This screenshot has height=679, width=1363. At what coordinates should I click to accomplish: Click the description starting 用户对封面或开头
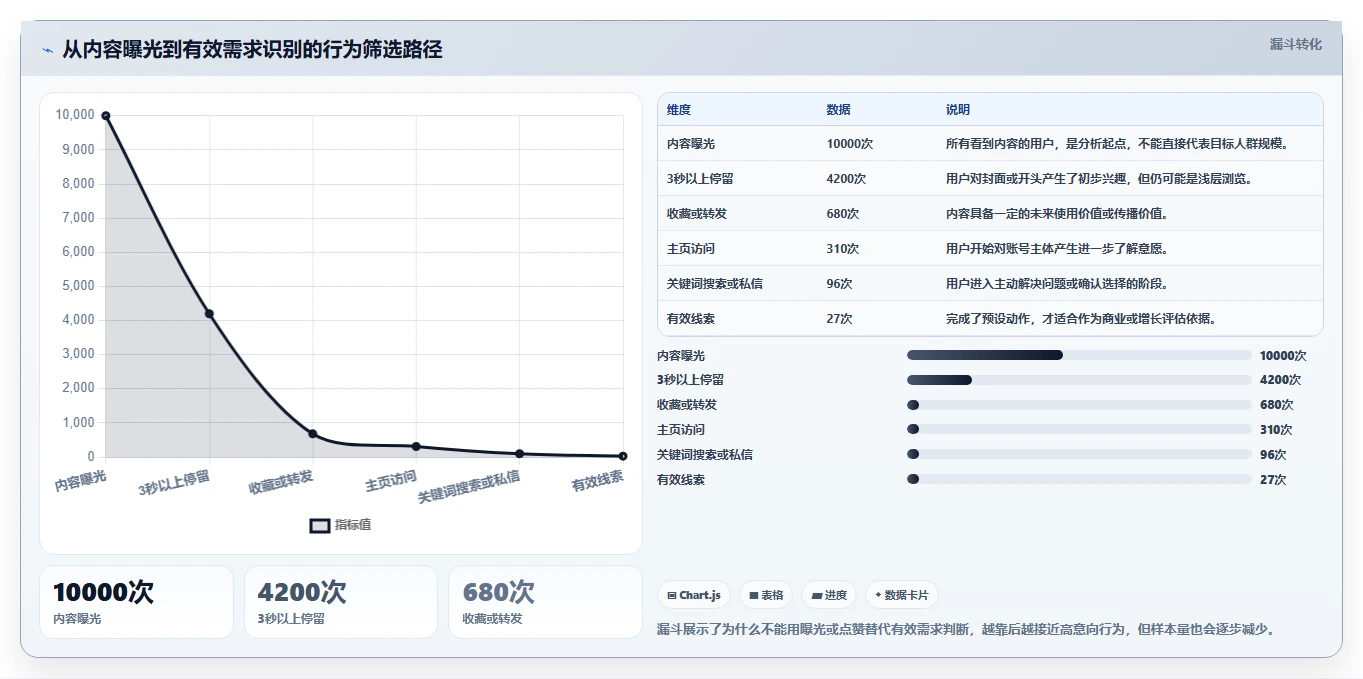(1099, 179)
